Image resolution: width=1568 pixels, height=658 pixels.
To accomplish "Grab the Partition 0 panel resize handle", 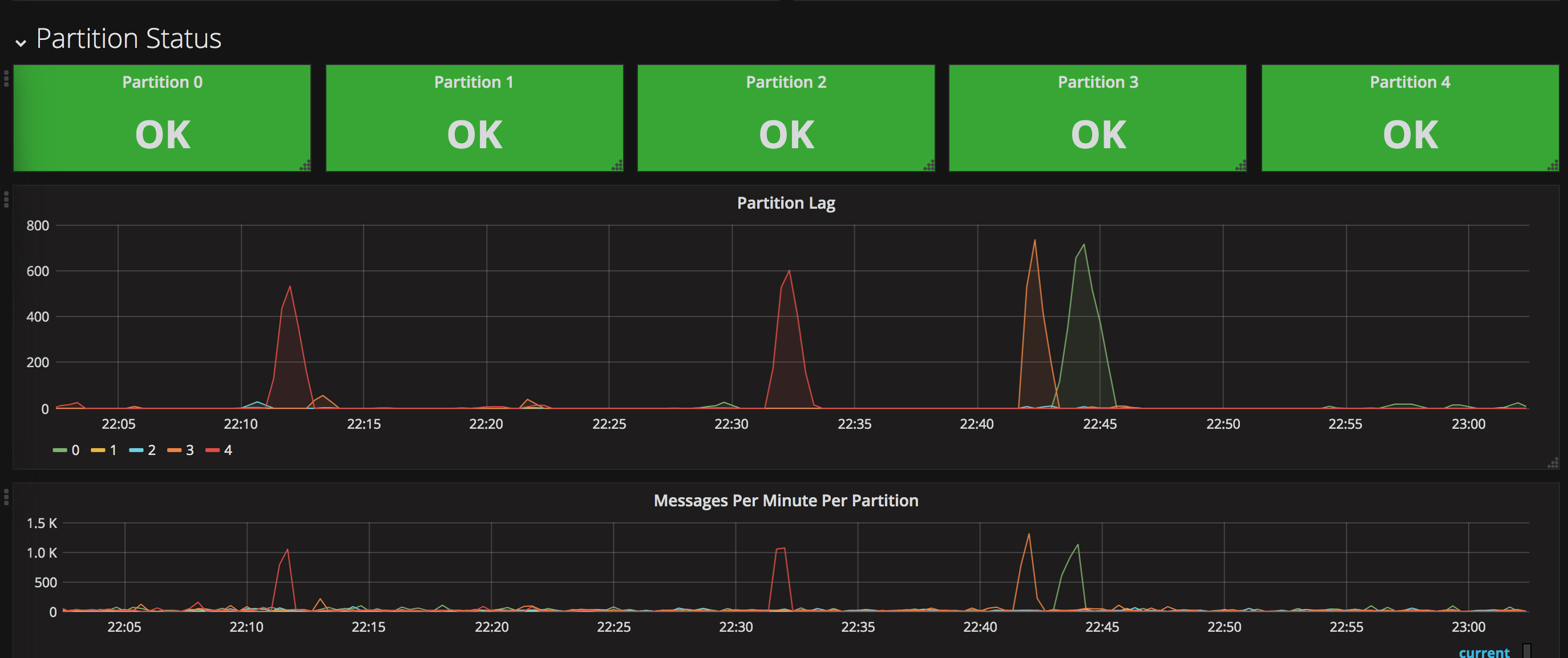I will pyautogui.click(x=306, y=166).
